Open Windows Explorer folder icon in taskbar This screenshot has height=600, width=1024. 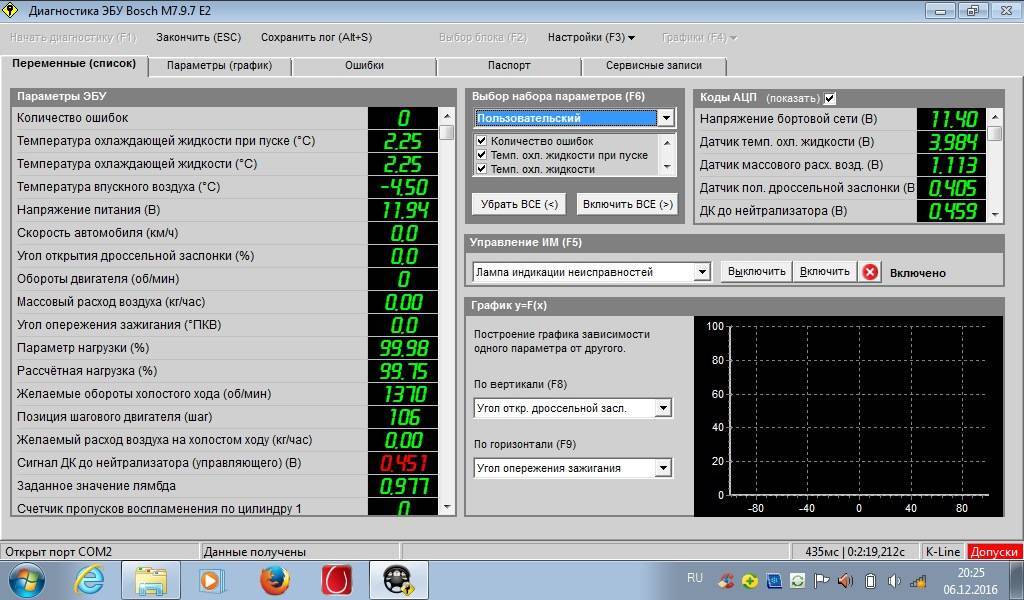click(x=151, y=580)
